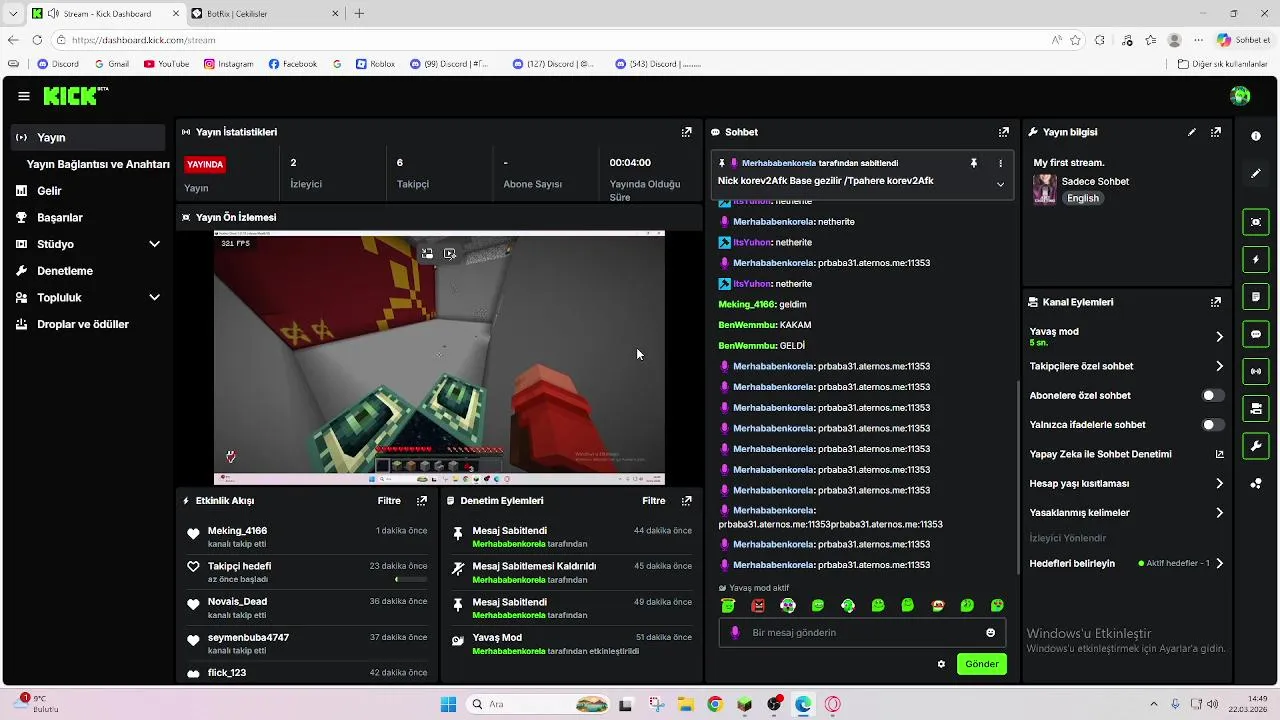Click the stream preview video
Viewport: 1280px width, 720px height.
[x=439, y=358]
